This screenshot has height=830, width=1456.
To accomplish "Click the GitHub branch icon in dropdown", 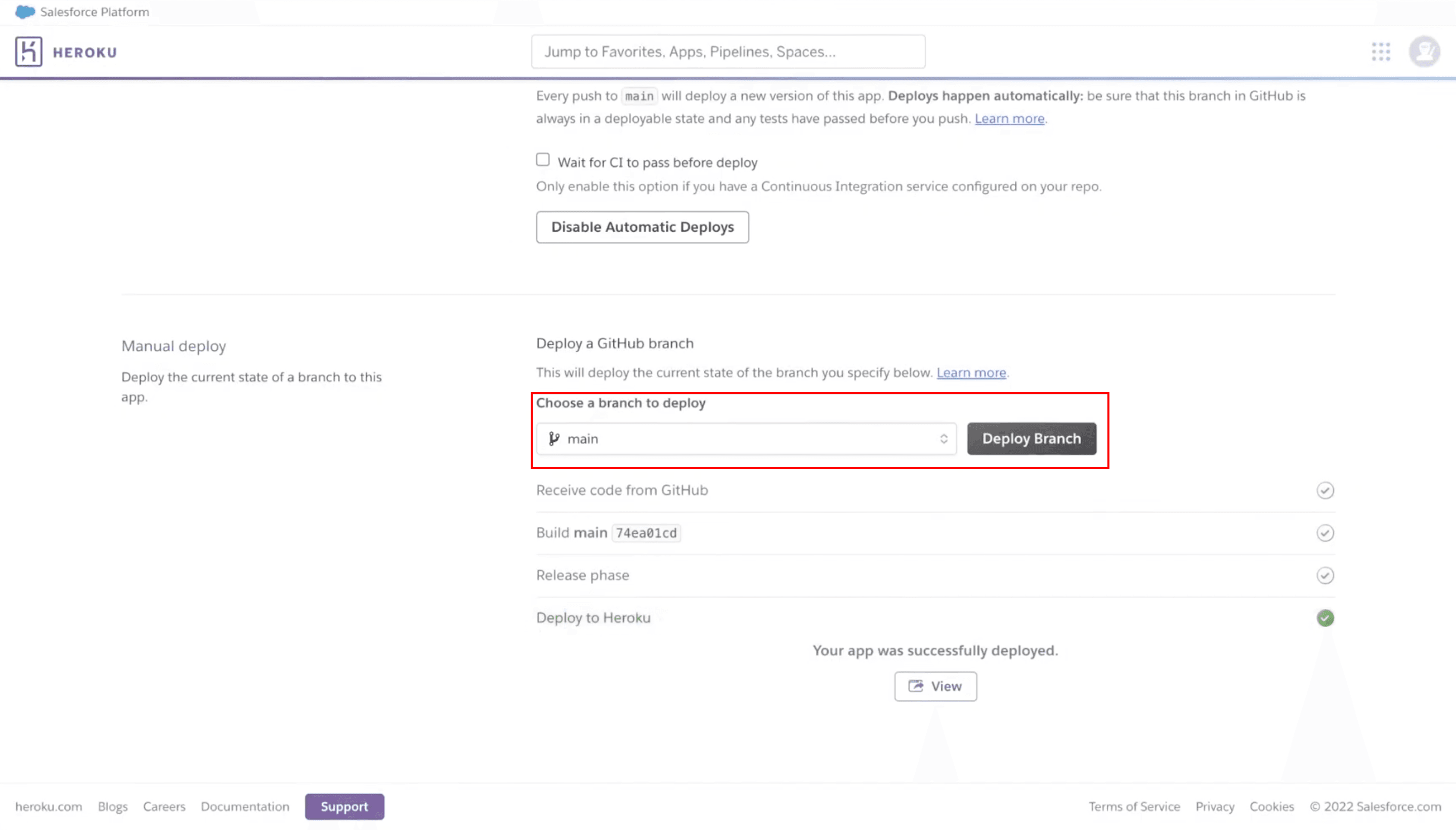I will pos(553,438).
